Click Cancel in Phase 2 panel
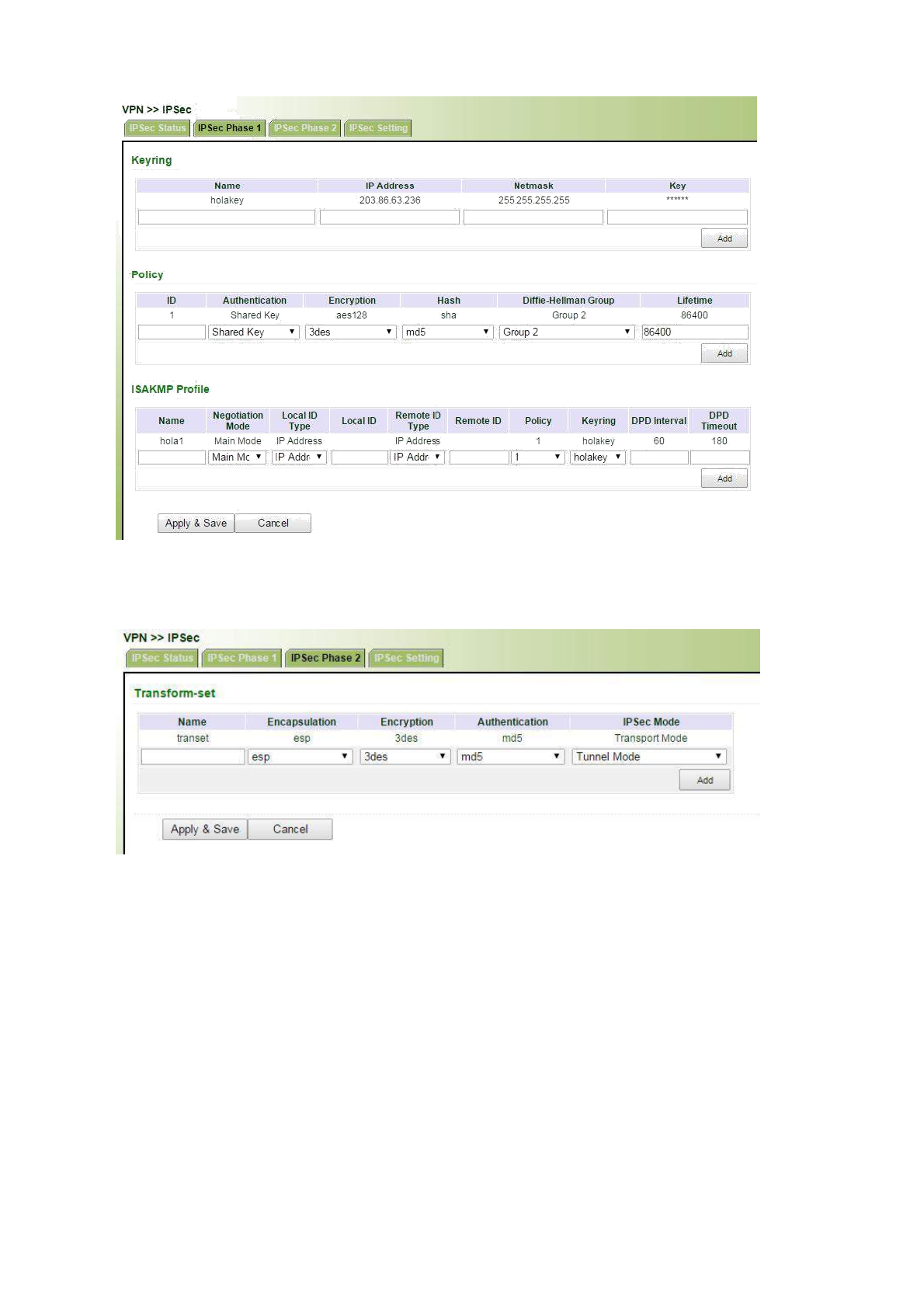924x1308 pixels. tap(290, 830)
